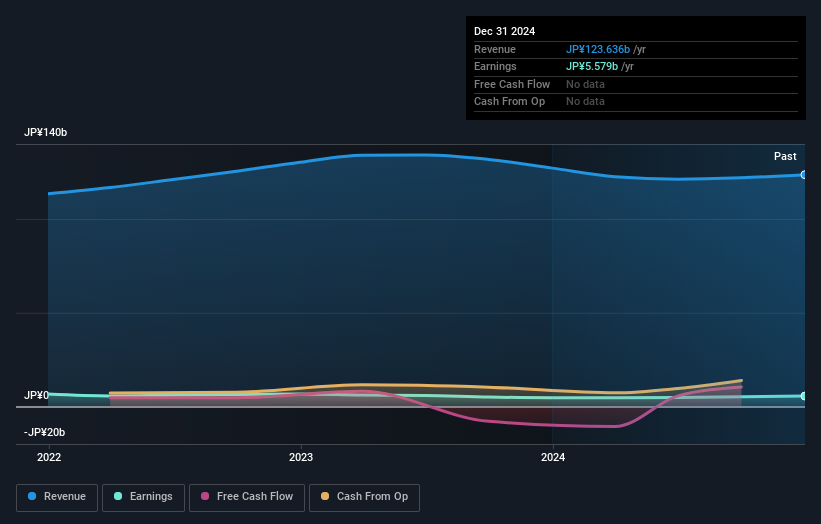Click the 2024 x-axis label
Image resolution: width=821 pixels, height=524 pixels.
click(x=553, y=458)
